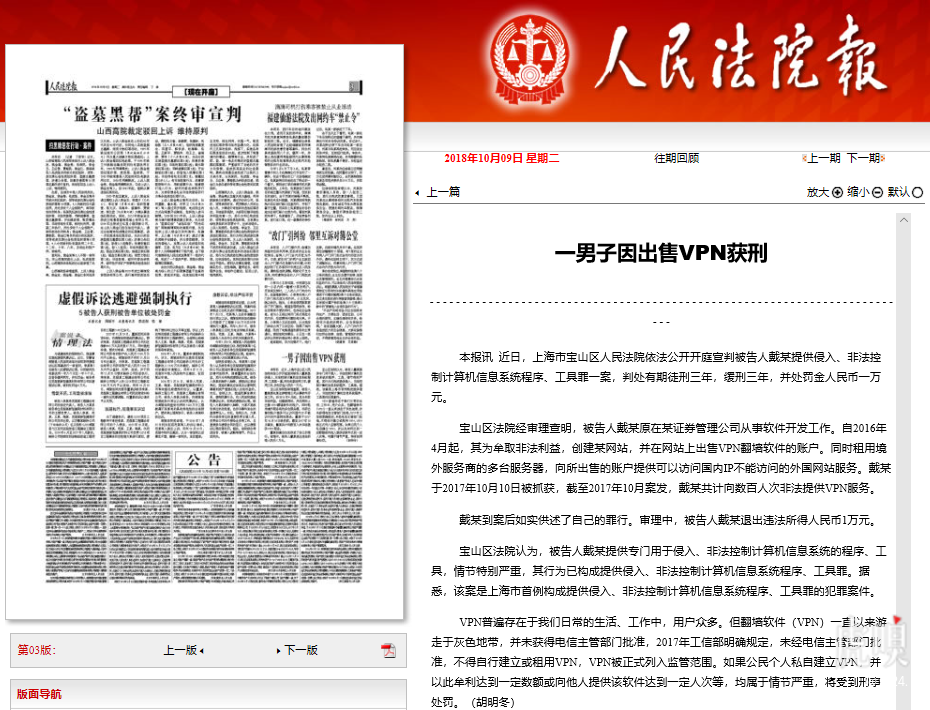The height and width of the screenshot is (710, 930).
Task: Go to the previous issue 上一期
Action: (823, 158)
